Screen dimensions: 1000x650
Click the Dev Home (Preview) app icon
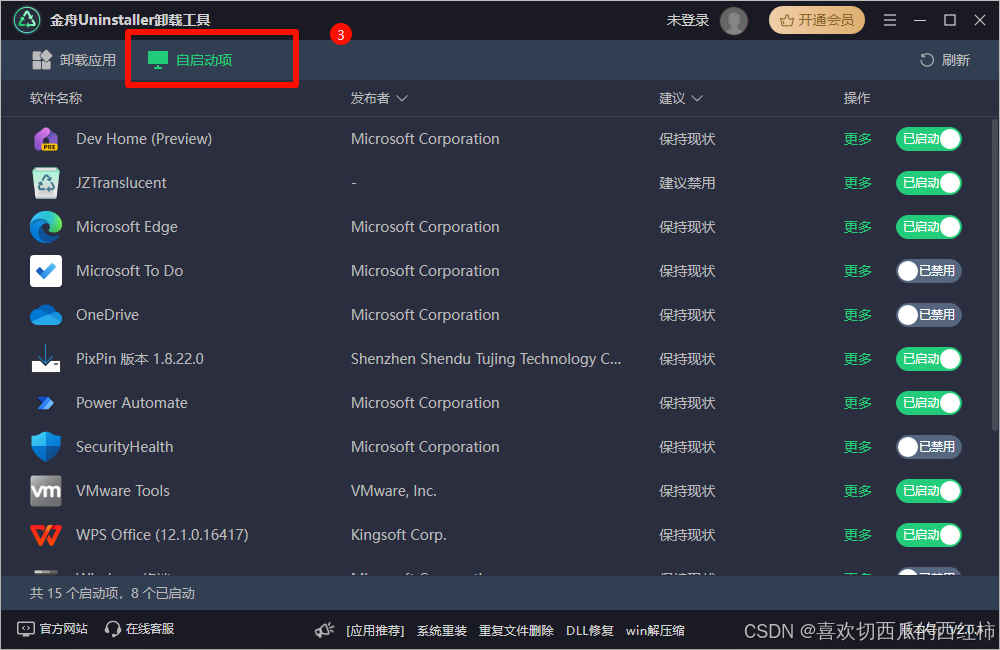click(x=46, y=139)
